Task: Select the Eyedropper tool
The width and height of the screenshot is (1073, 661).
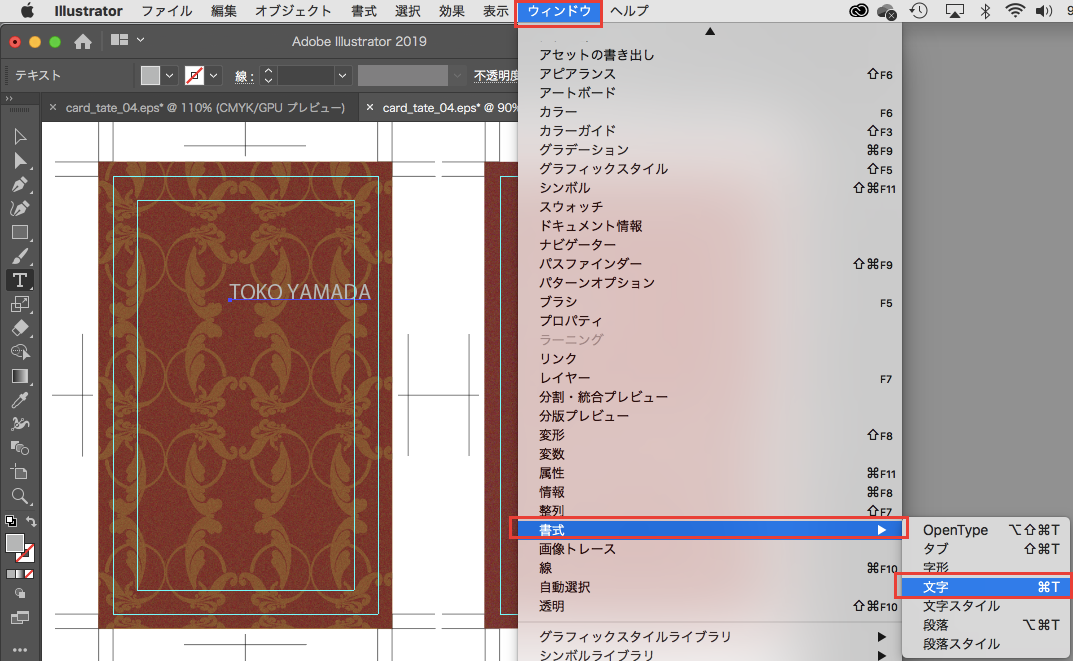Action: click(x=20, y=400)
